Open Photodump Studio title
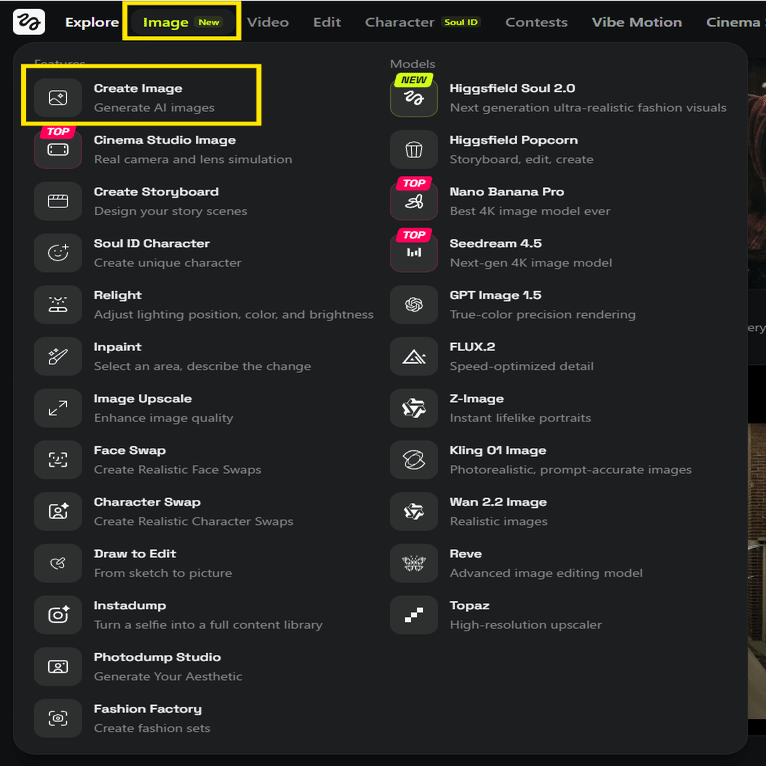Screen dimensions: 766x766 pos(157,658)
